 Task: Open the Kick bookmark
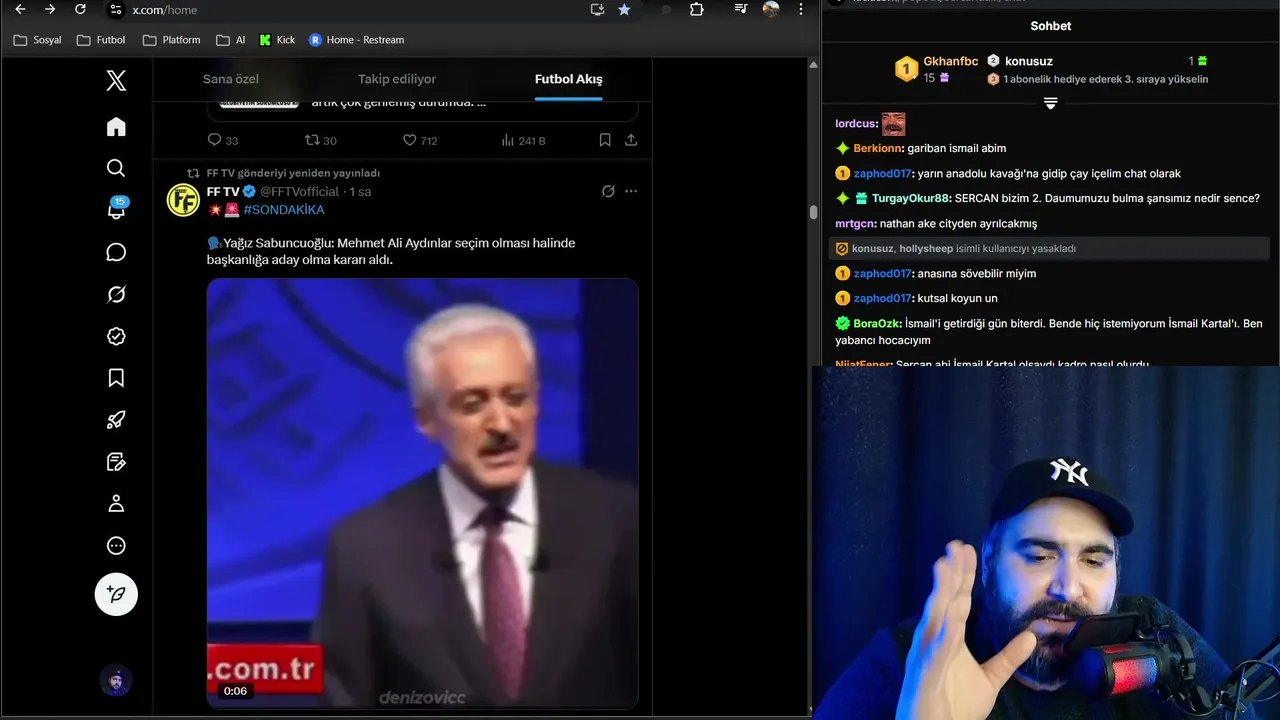(277, 40)
